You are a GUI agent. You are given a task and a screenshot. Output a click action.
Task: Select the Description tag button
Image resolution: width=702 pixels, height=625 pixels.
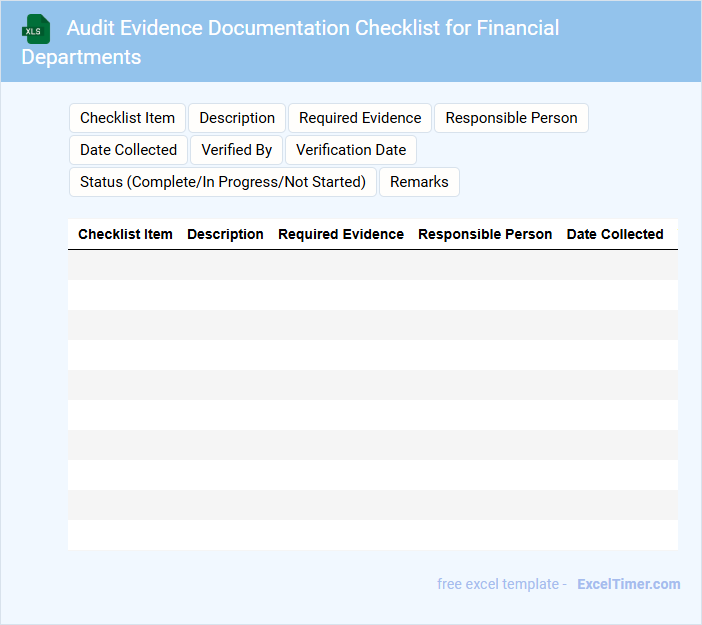(237, 118)
